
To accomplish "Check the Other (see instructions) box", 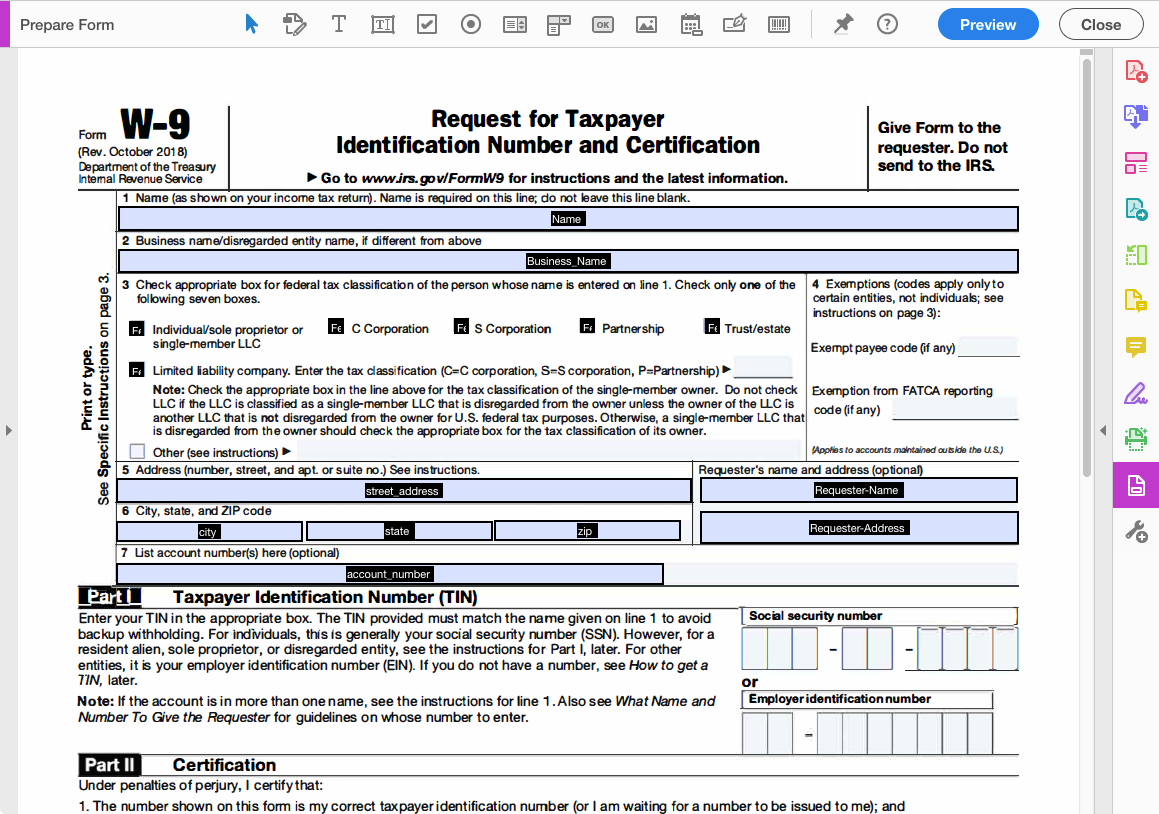I will click(137, 451).
